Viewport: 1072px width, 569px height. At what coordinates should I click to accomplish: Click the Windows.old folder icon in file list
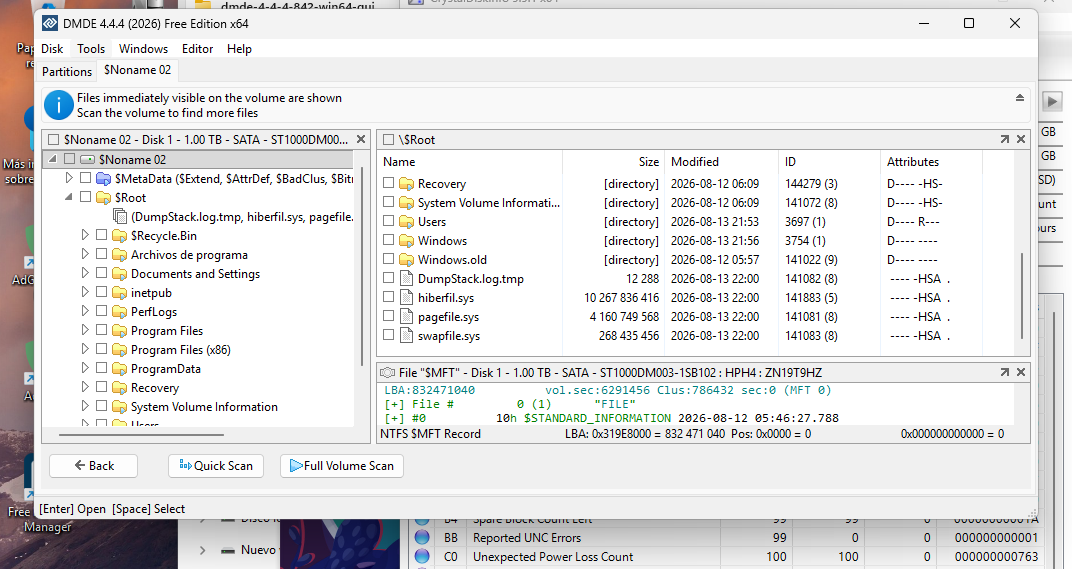pos(406,260)
